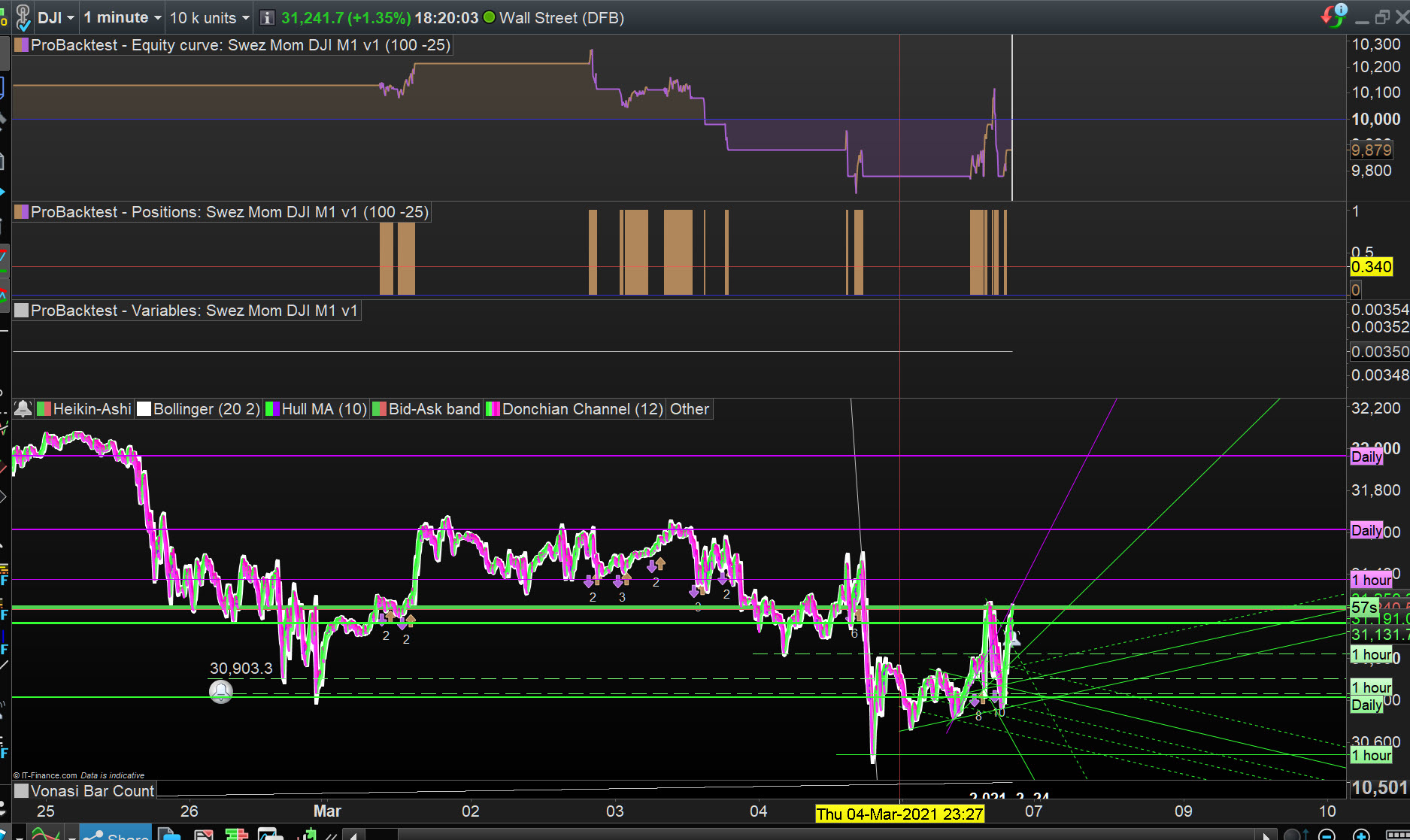Screen dimensions: 1410x840
Task: Toggle the Vonasi Bar Count panel label
Action: (92, 790)
